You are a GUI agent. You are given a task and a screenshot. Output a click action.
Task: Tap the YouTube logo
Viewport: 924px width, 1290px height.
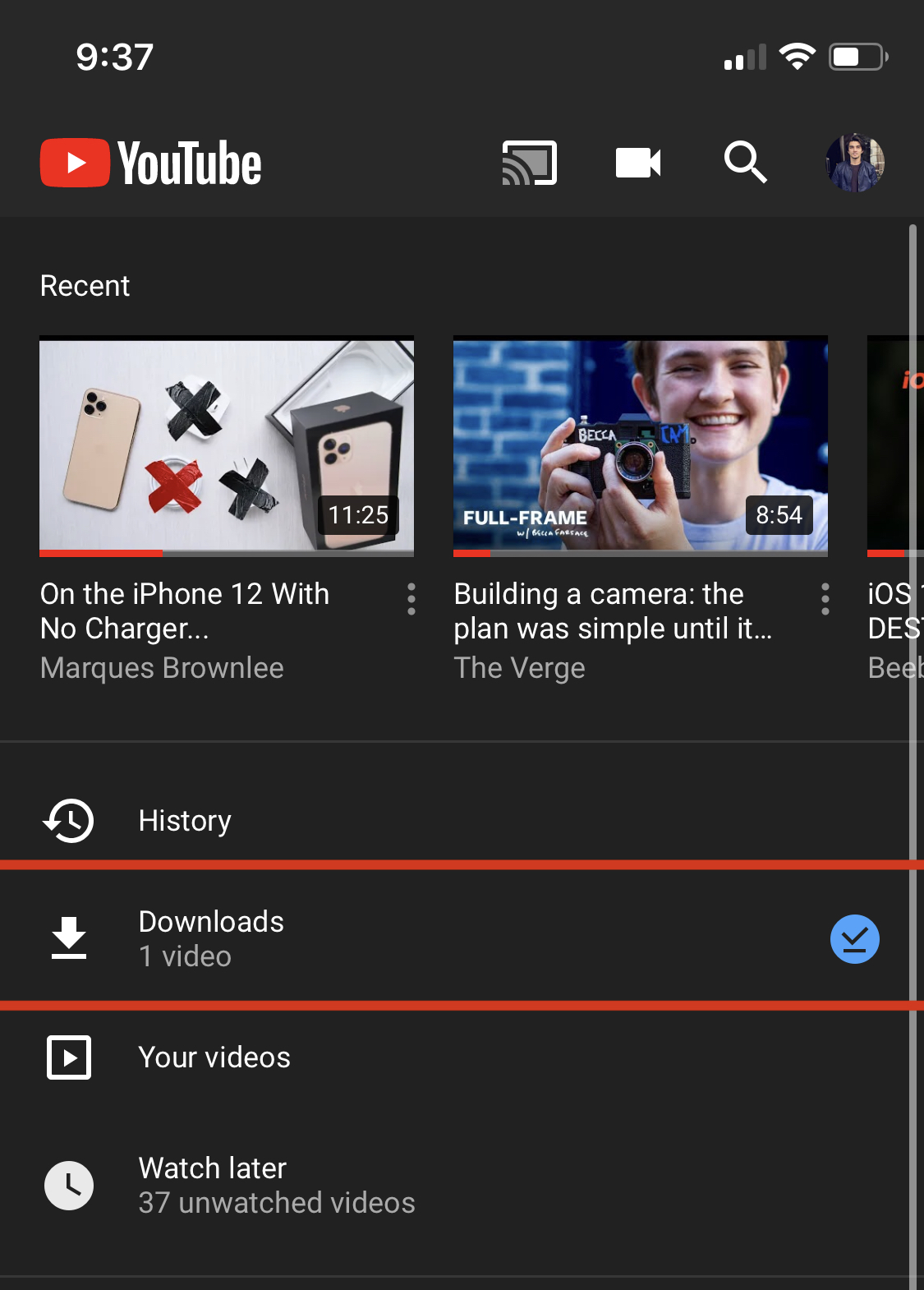[x=151, y=163]
